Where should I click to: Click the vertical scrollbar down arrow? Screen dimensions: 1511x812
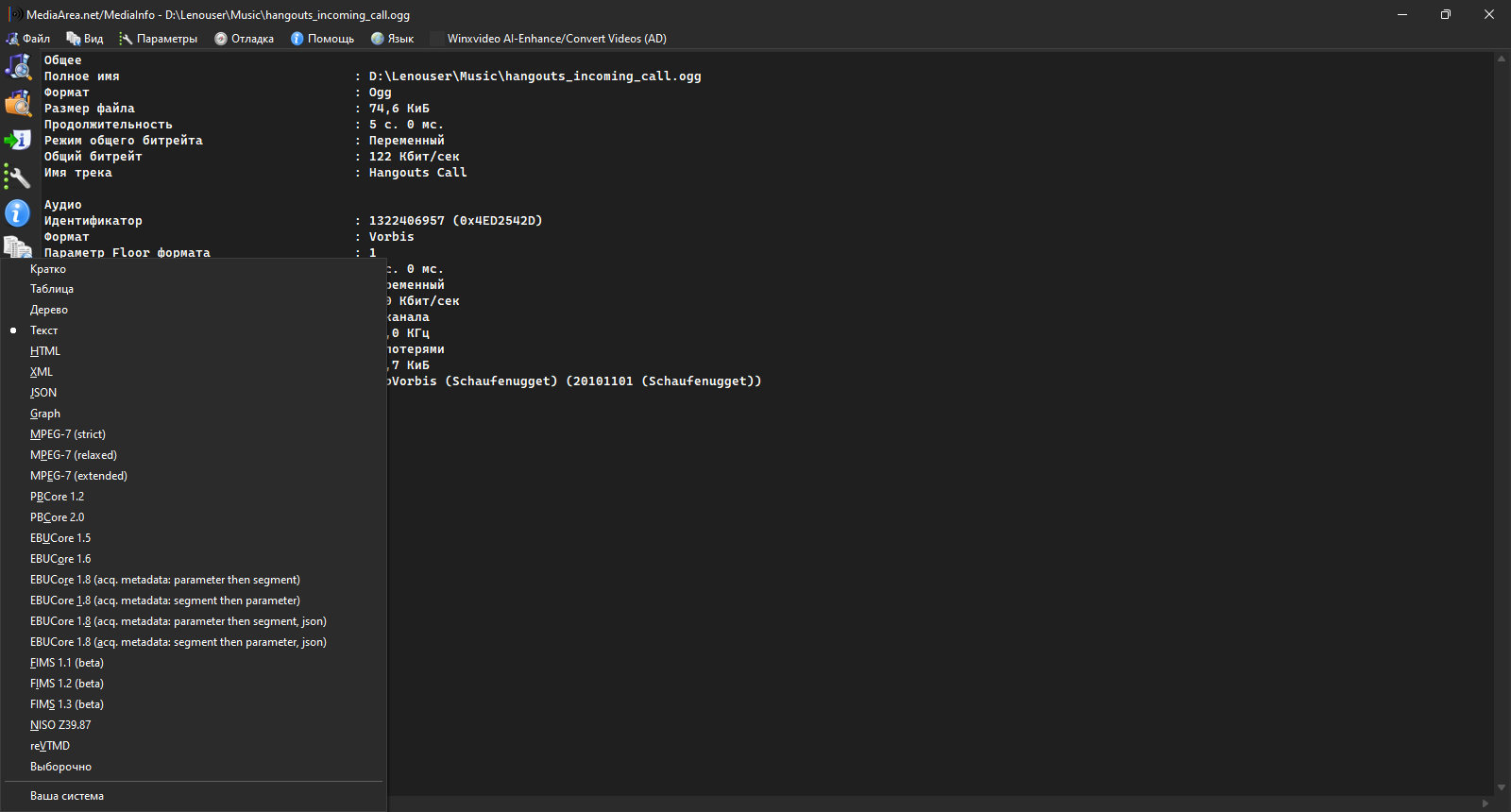(1501, 787)
